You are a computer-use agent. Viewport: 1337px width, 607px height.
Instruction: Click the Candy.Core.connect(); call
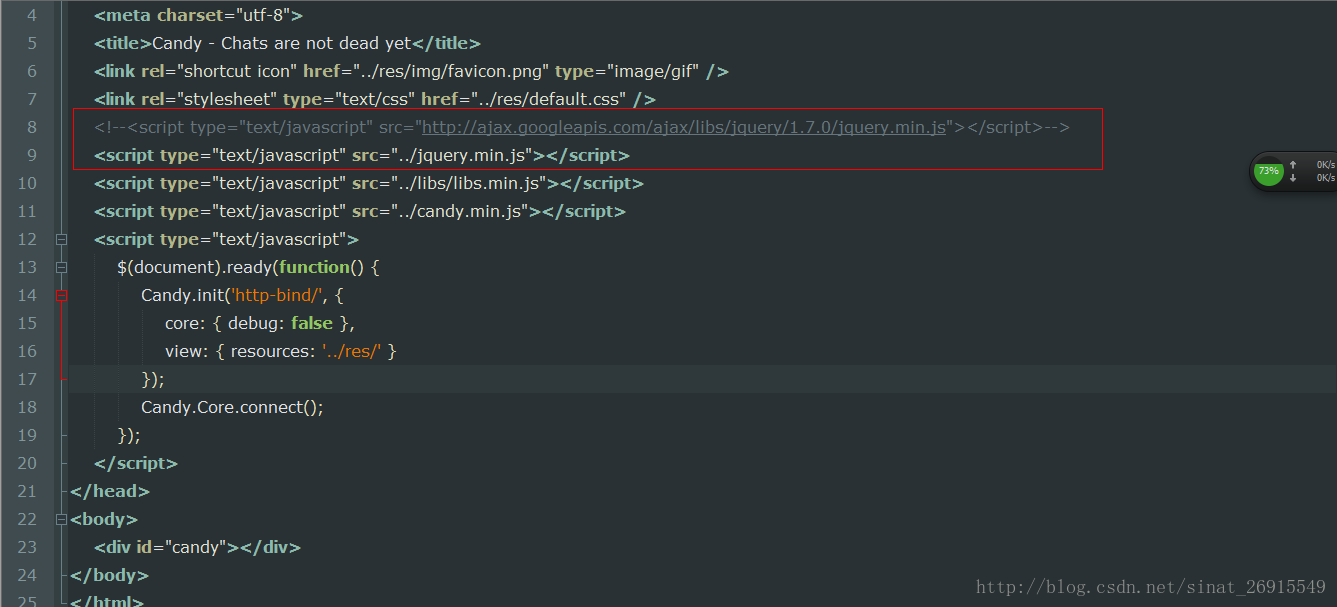(x=233, y=407)
